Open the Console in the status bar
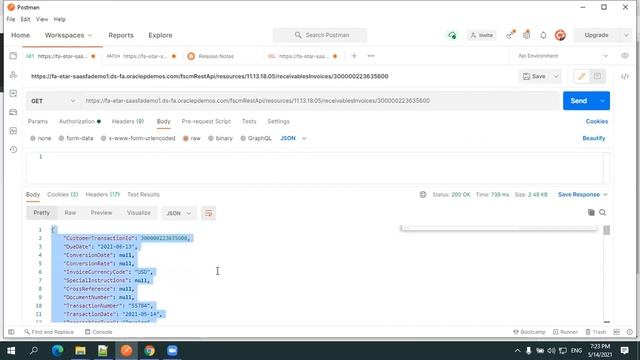640x360 pixels. click(98, 332)
